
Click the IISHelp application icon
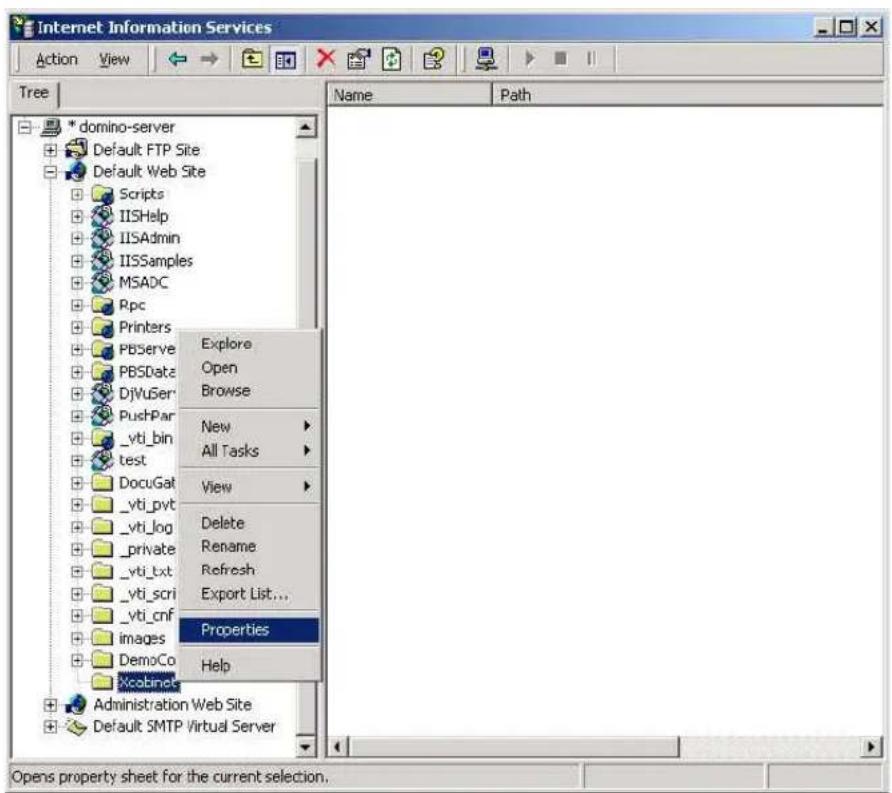click(x=102, y=216)
